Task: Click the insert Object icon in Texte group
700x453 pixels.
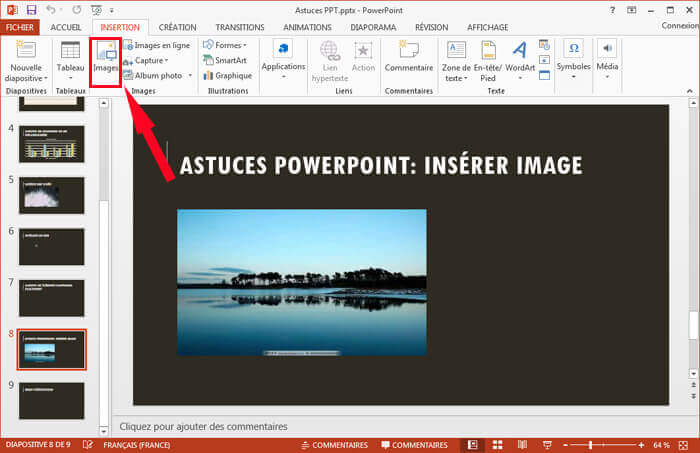Action: pos(544,75)
